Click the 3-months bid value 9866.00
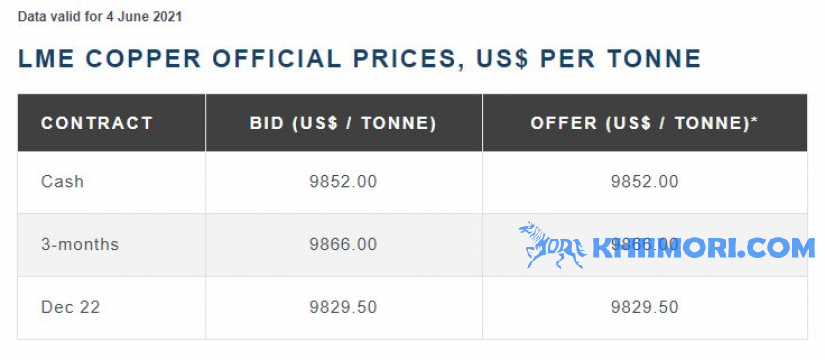825x360 pixels. 343,245
